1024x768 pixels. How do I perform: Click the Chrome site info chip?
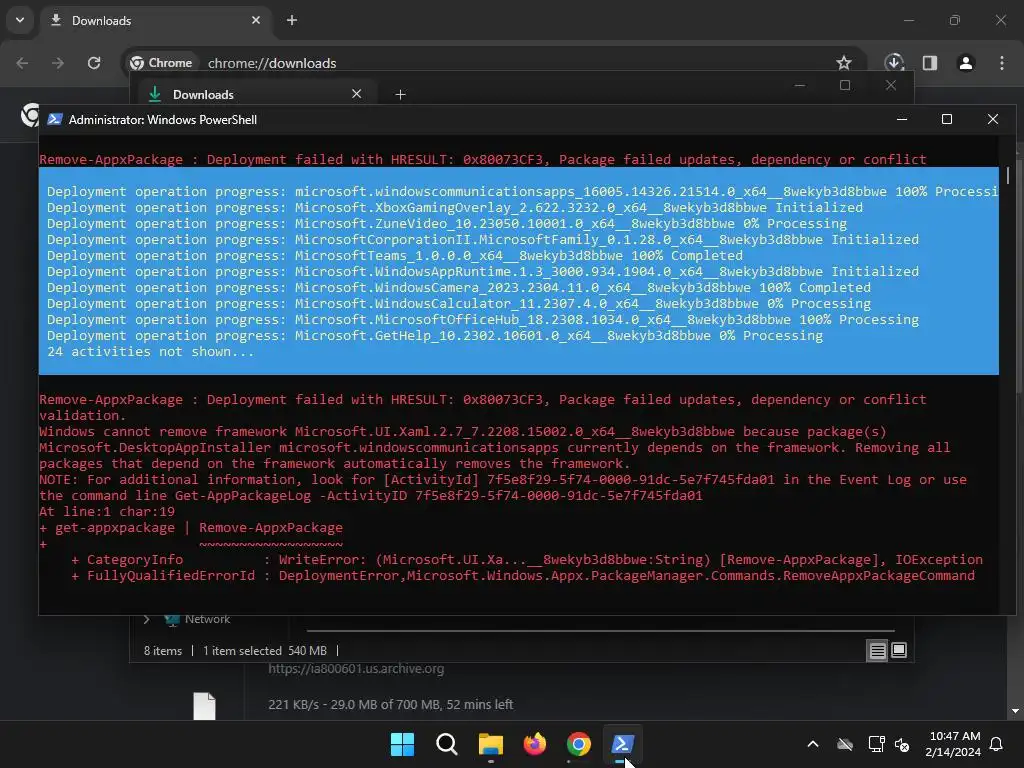click(x=161, y=63)
